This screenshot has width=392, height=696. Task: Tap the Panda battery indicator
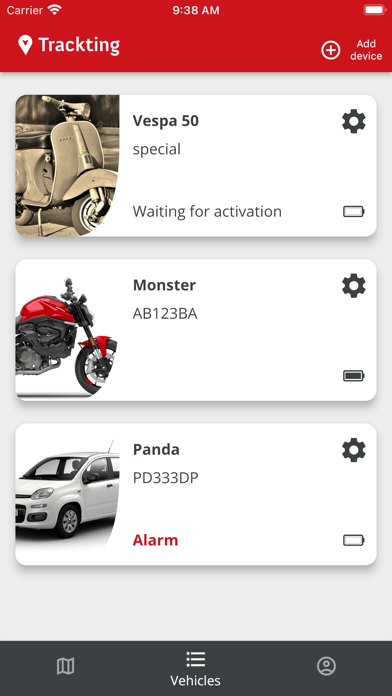point(354,540)
